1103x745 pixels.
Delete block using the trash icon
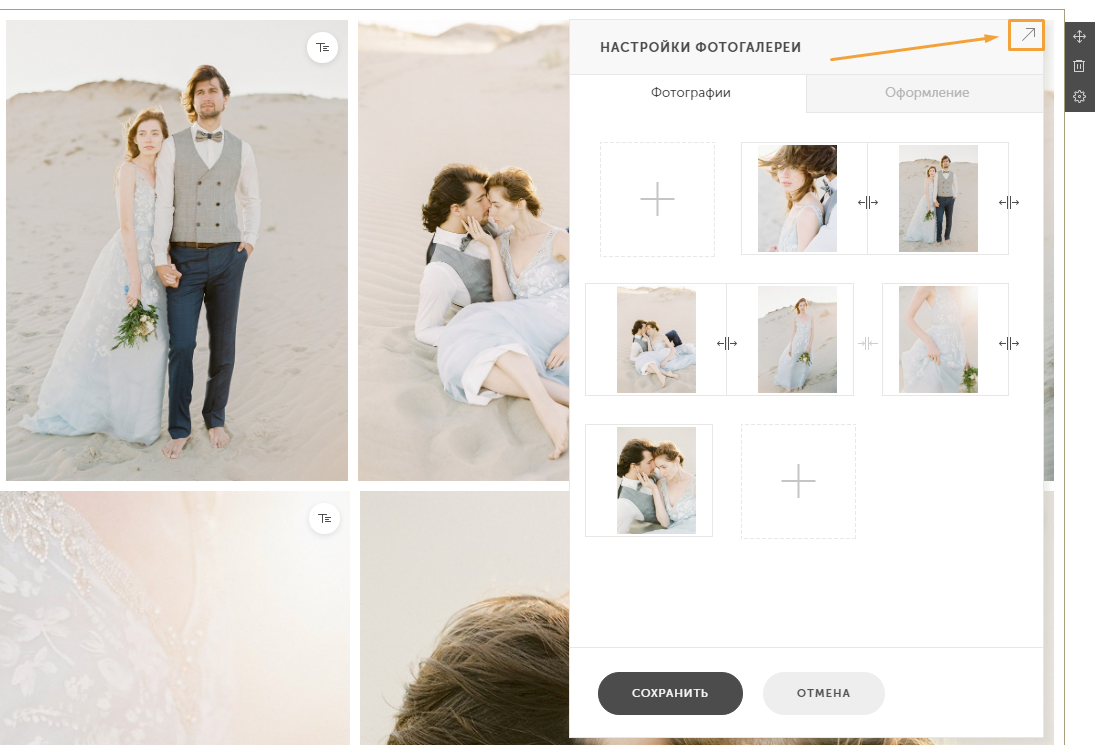point(1079,66)
